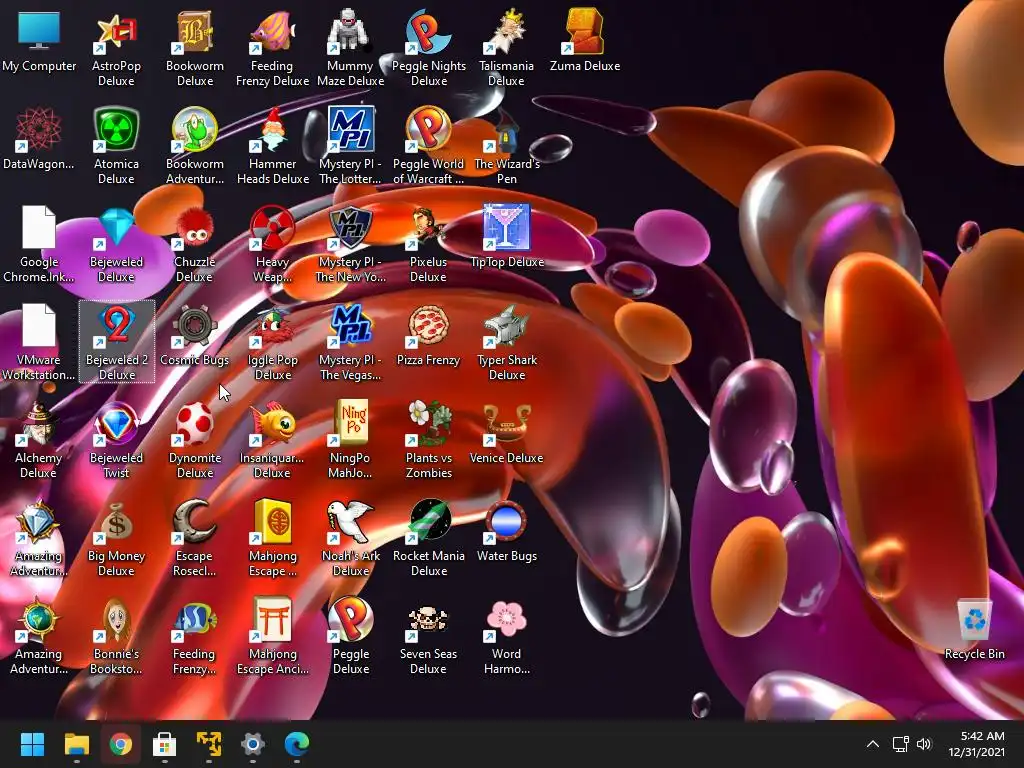
Task: Open Settings gear on the taskbar
Action: click(252, 744)
